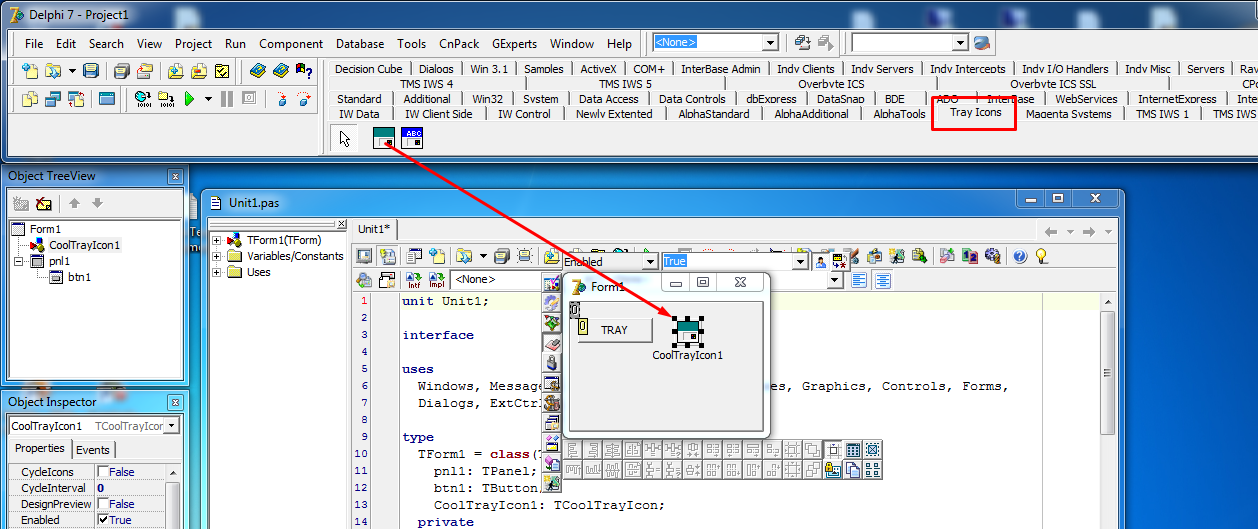Collapse the pnl1 node in Object TreeView
The height and width of the screenshot is (529, 1258).
18,261
